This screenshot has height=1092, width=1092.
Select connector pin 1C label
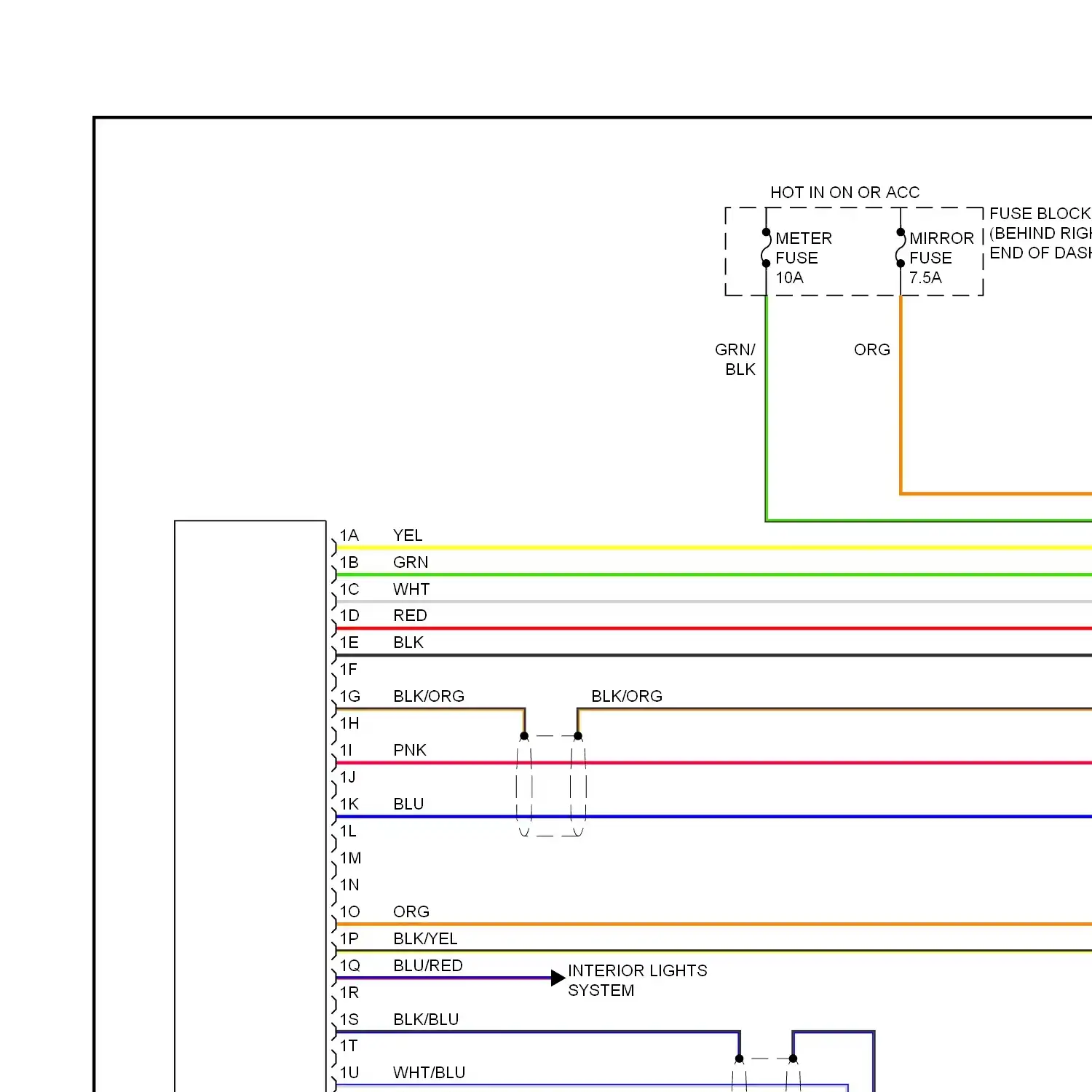(x=349, y=590)
